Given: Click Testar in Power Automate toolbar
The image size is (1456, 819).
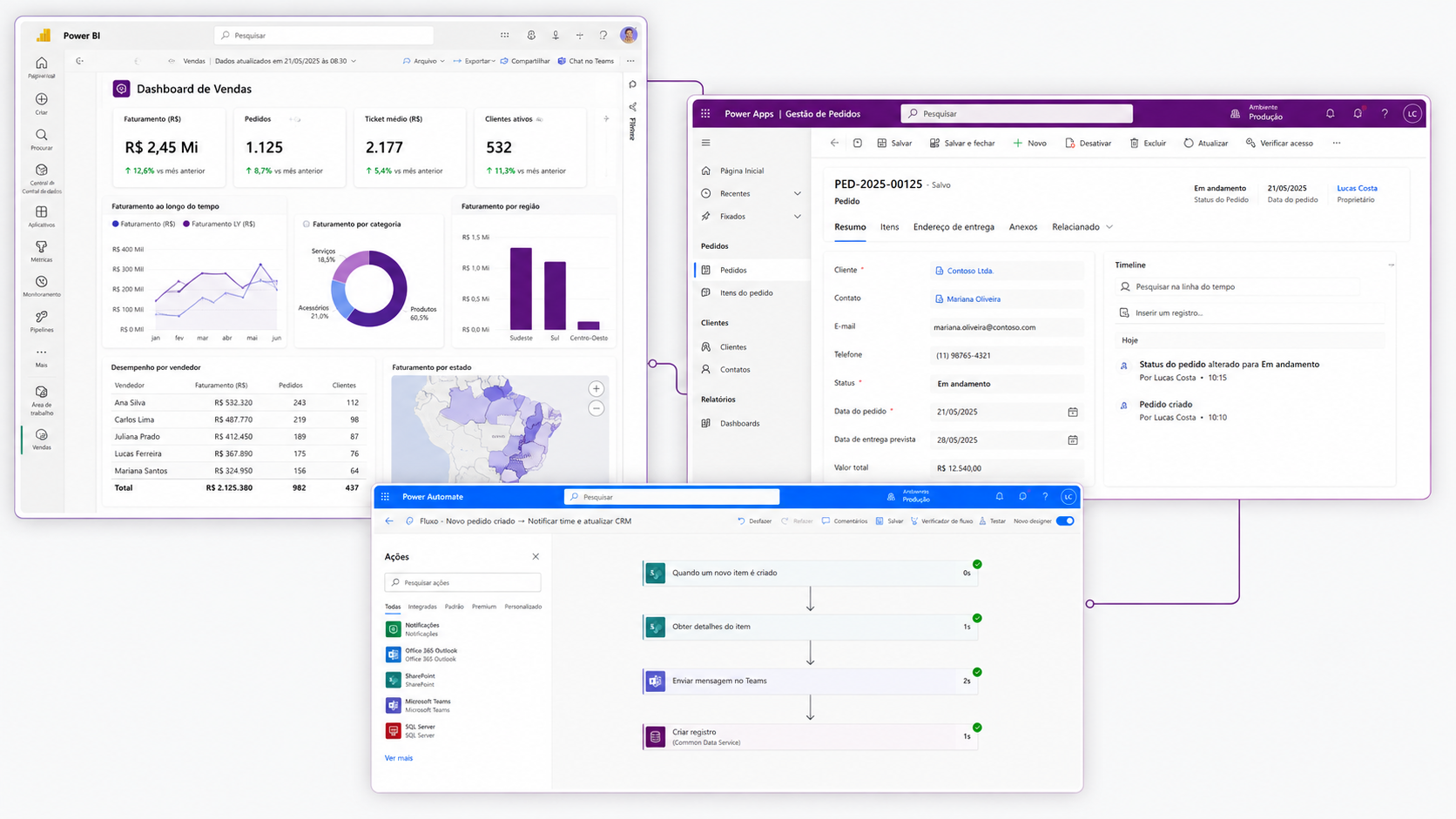Looking at the screenshot, I should tap(992, 521).
